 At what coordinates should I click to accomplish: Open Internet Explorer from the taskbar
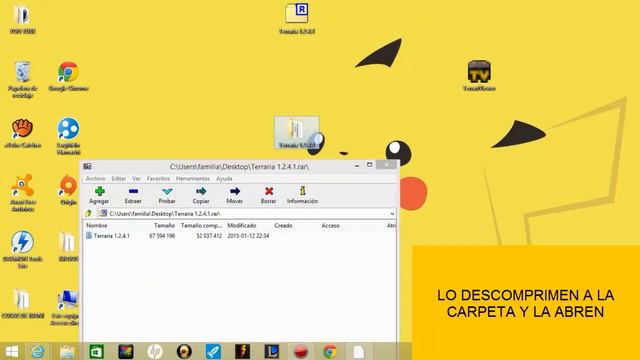[38, 351]
